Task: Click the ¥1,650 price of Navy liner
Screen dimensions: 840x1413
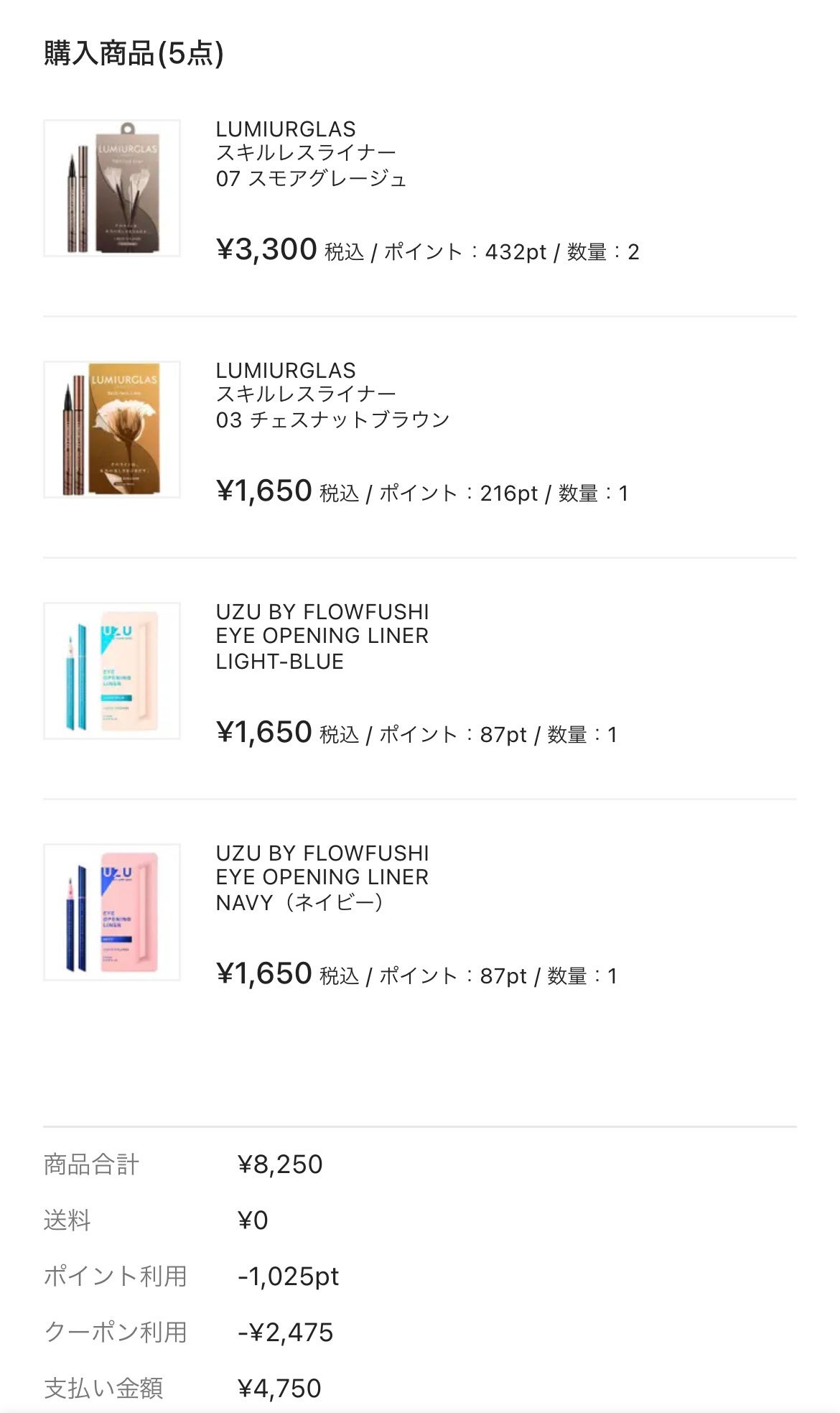Action: pyautogui.click(x=263, y=974)
